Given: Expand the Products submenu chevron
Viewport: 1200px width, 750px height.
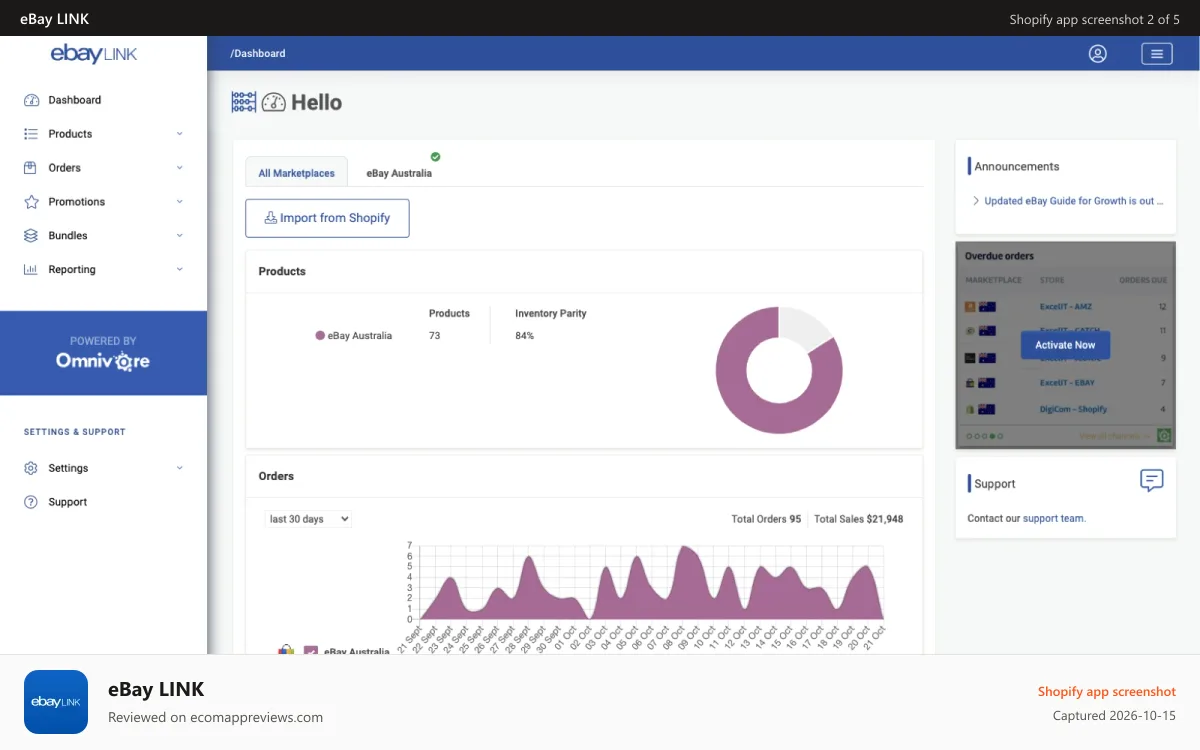Looking at the screenshot, I should click(180, 134).
